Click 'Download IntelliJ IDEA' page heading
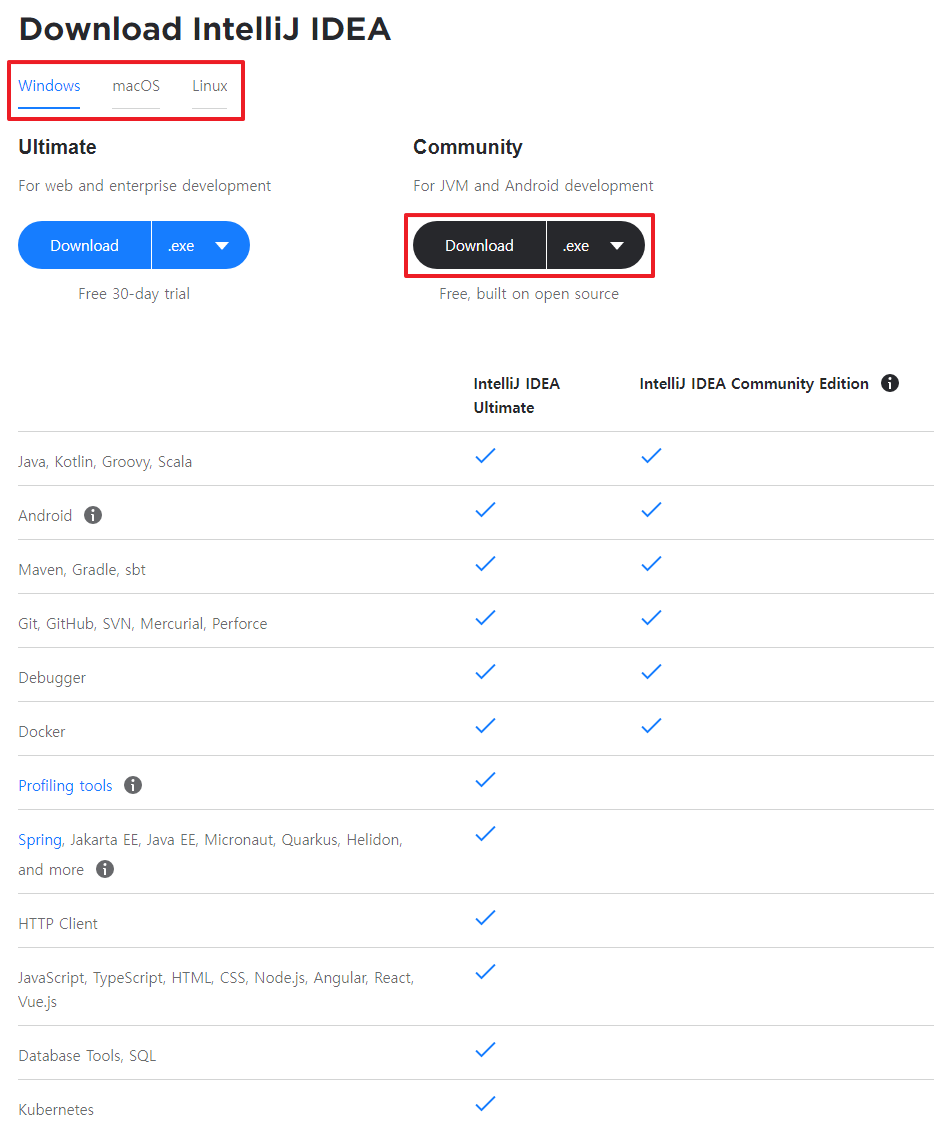This screenshot has height=1140, width=941. tap(204, 29)
